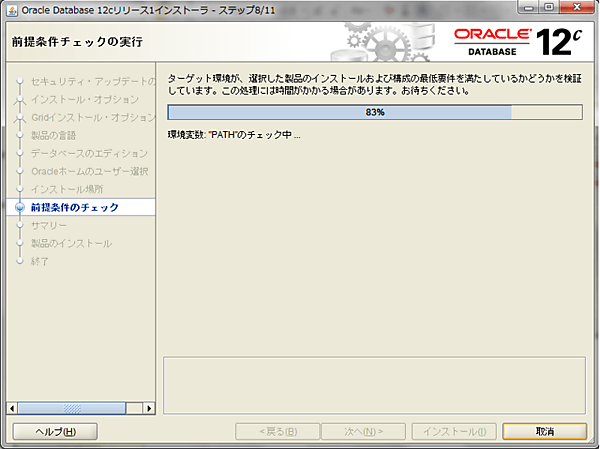Click the sidebar scroll right arrow
The height and width of the screenshot is (449, 600).
[x=149, y=408]
